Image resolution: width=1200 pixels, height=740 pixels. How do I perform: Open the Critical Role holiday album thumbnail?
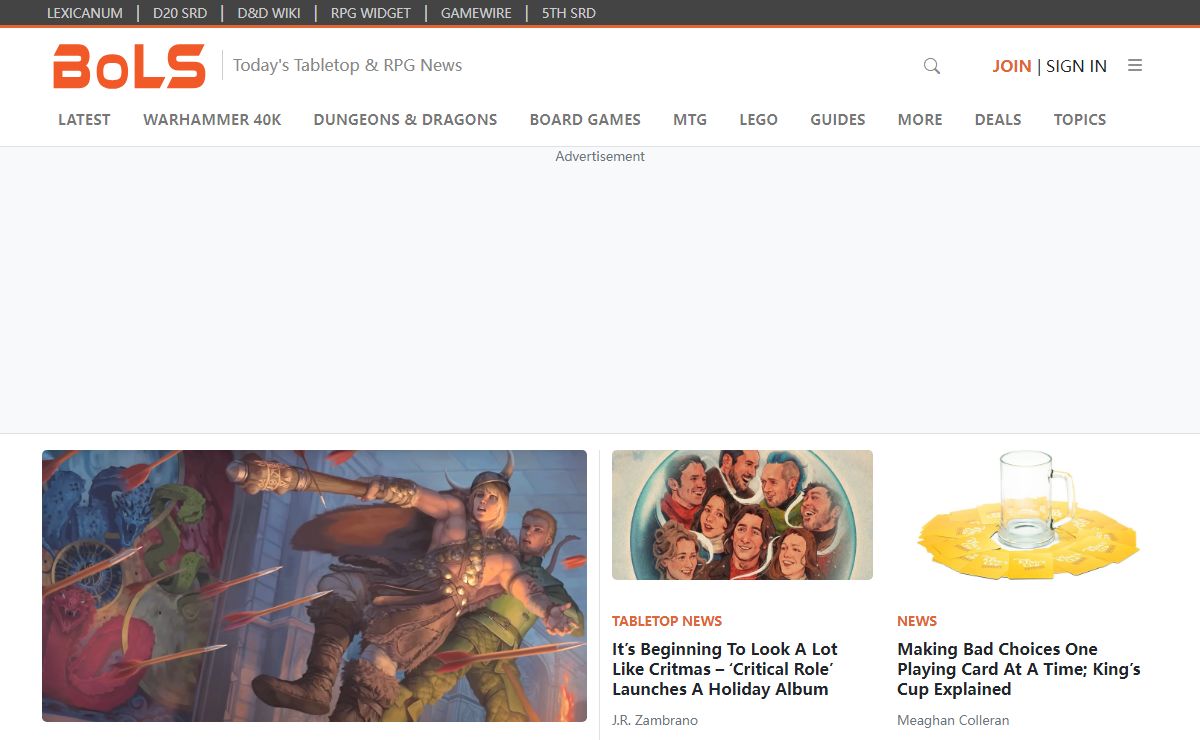pos(742,515)
